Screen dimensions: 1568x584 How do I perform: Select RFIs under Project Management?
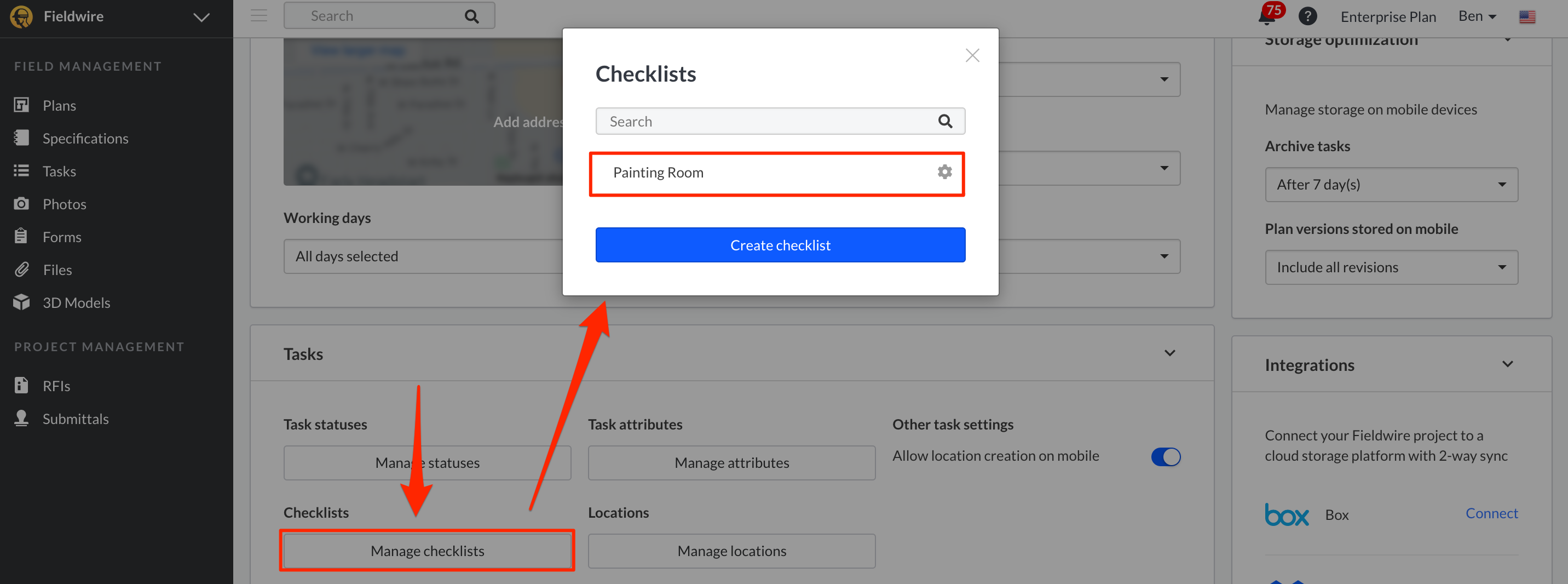point(56,385)
